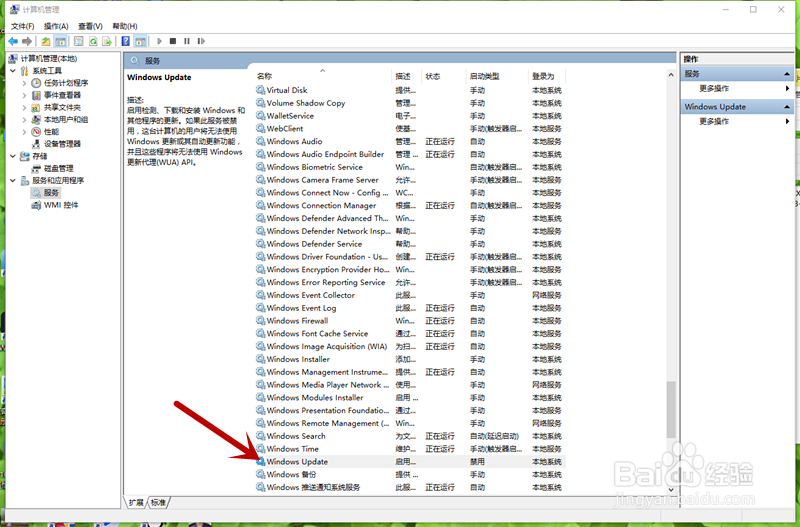
Task: Switch to the 扩展 tab
Action: [x=136, y=503]
